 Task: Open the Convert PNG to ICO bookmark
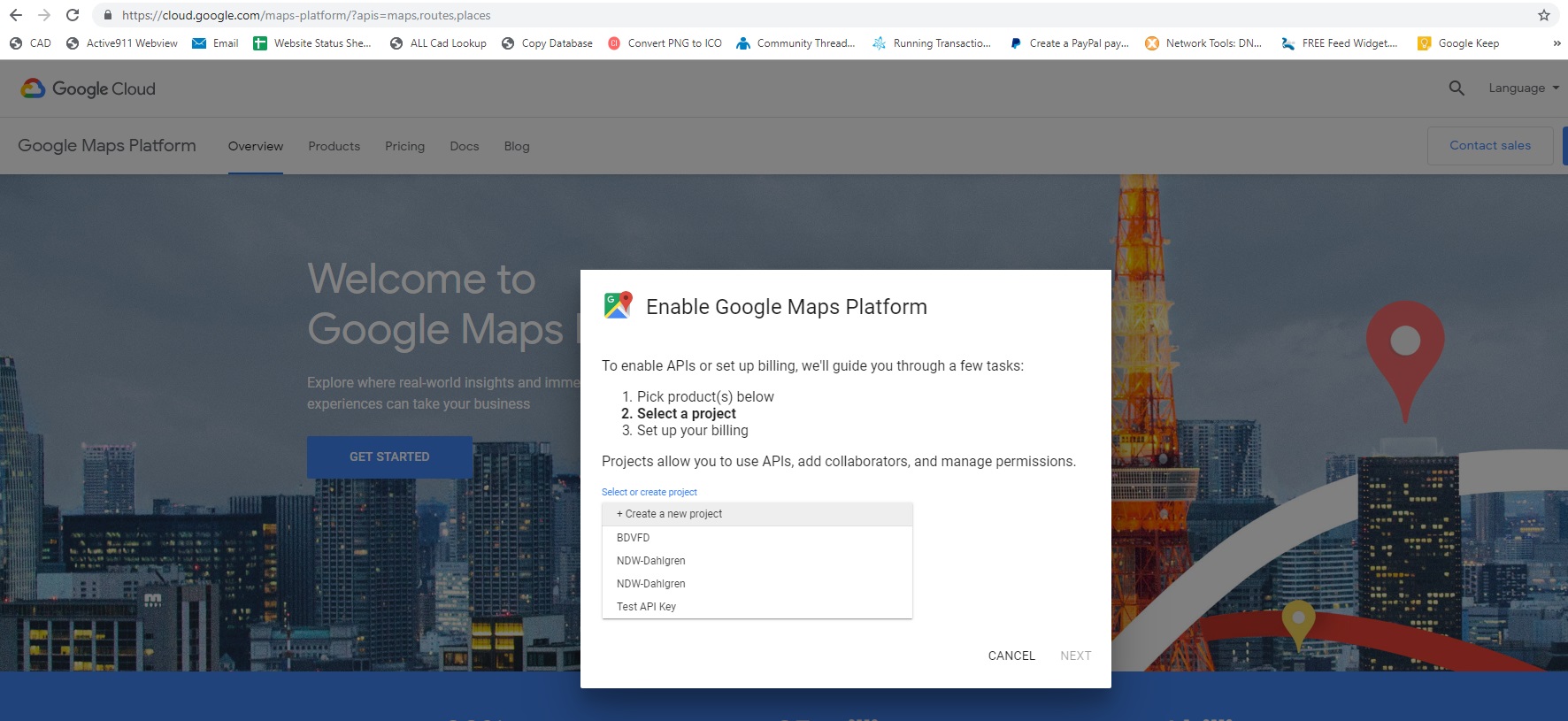[665, 42]
